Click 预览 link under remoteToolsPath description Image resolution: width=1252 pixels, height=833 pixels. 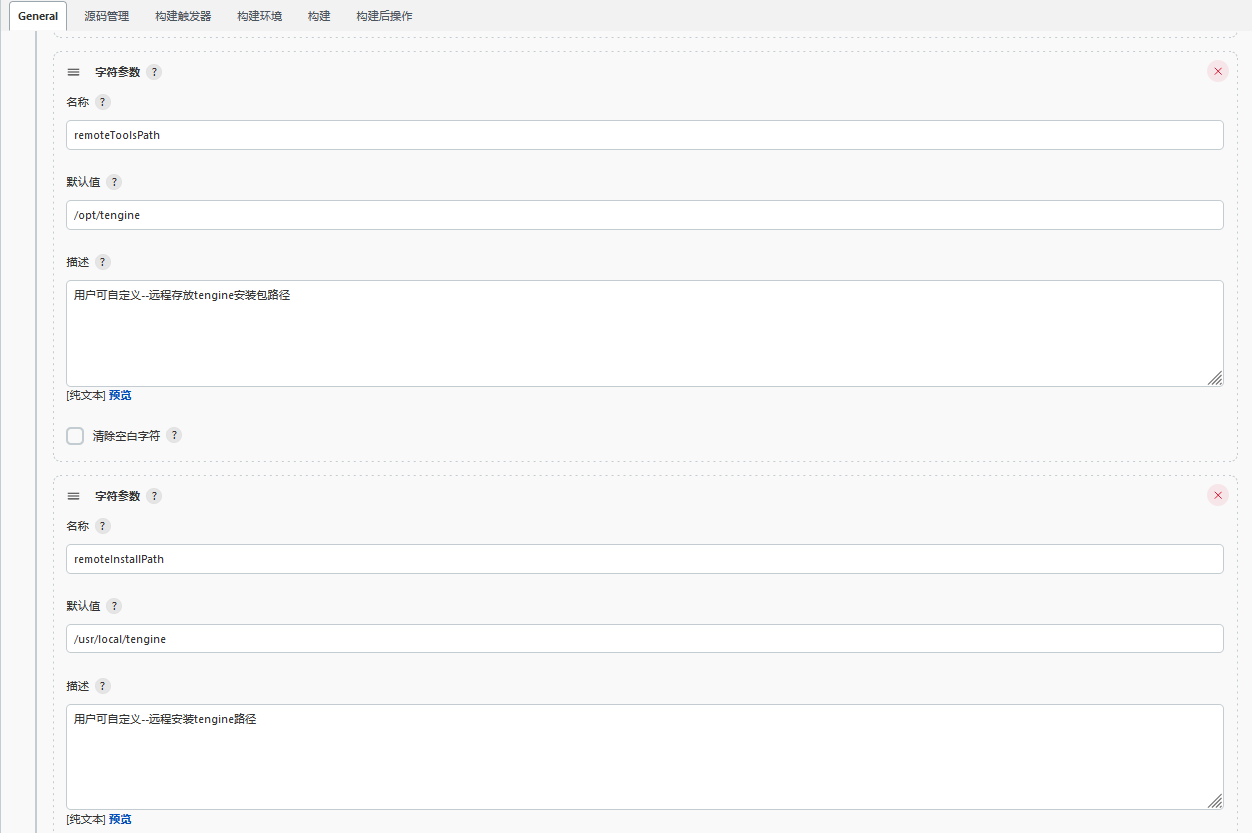click(120, 395)
